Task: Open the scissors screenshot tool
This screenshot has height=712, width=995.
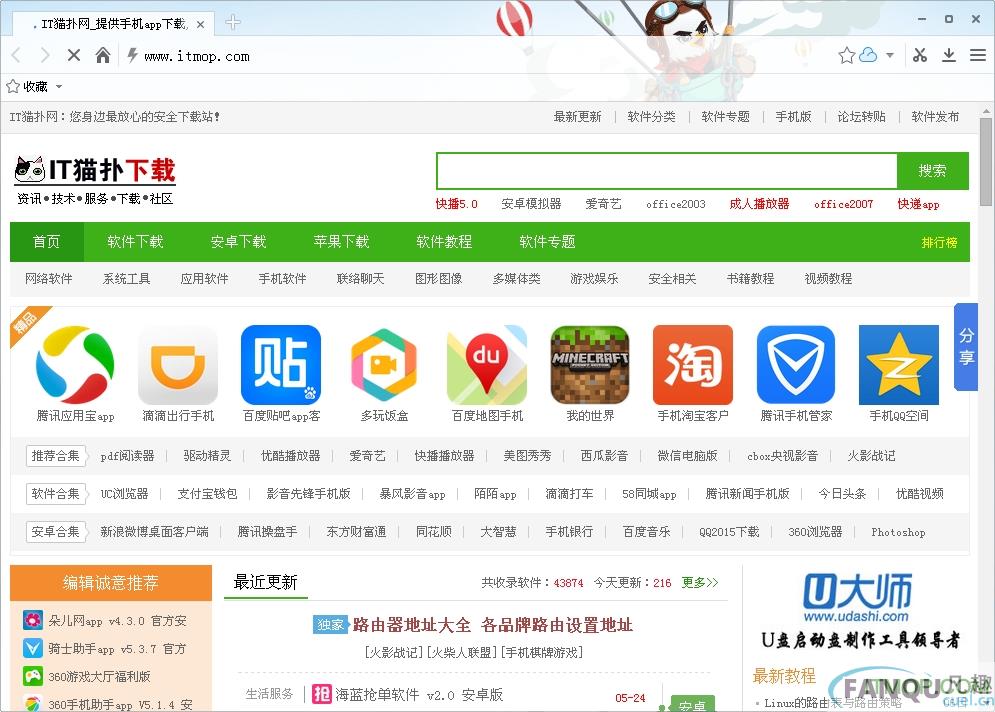Action: pos(919,56)
